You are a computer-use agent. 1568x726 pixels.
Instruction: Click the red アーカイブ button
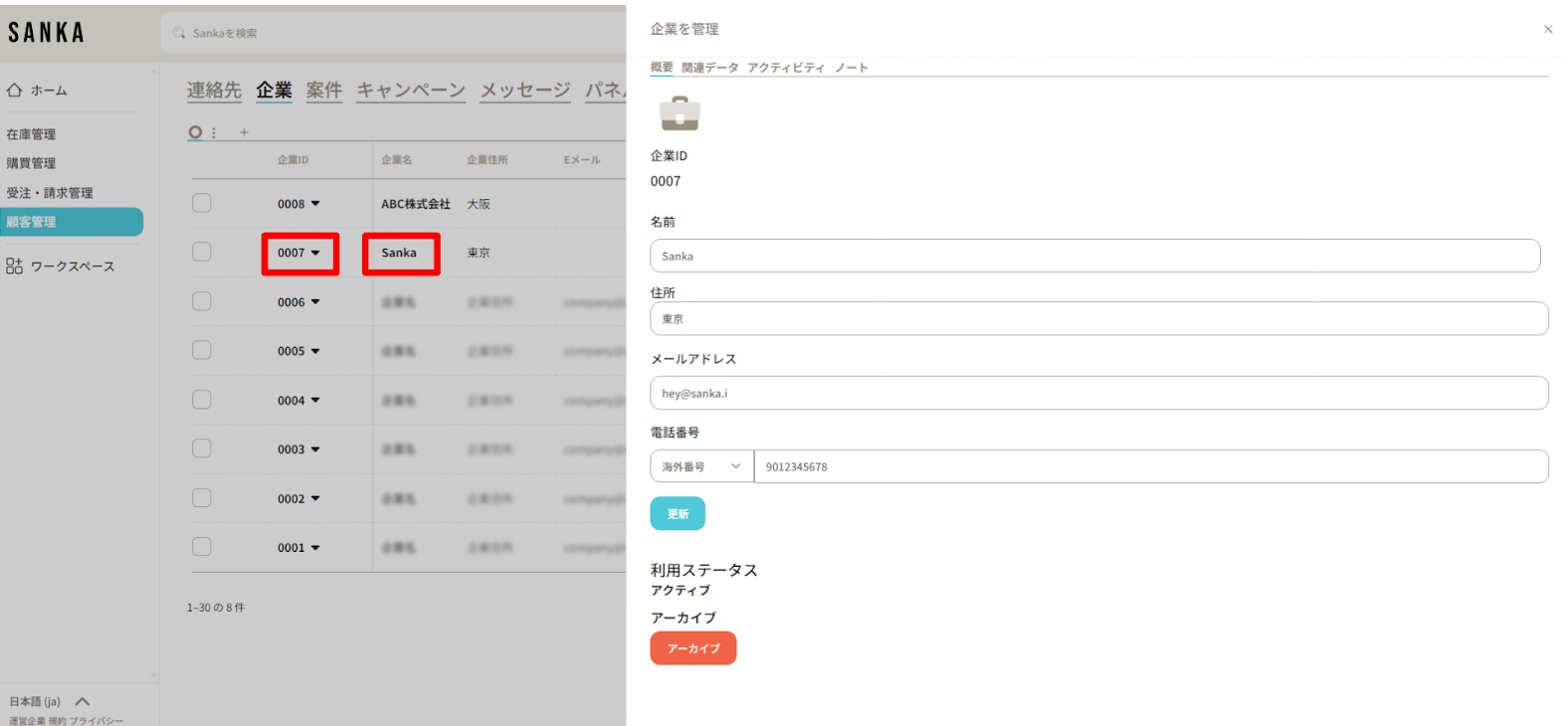pyautogui.click(x=692, y=648)
